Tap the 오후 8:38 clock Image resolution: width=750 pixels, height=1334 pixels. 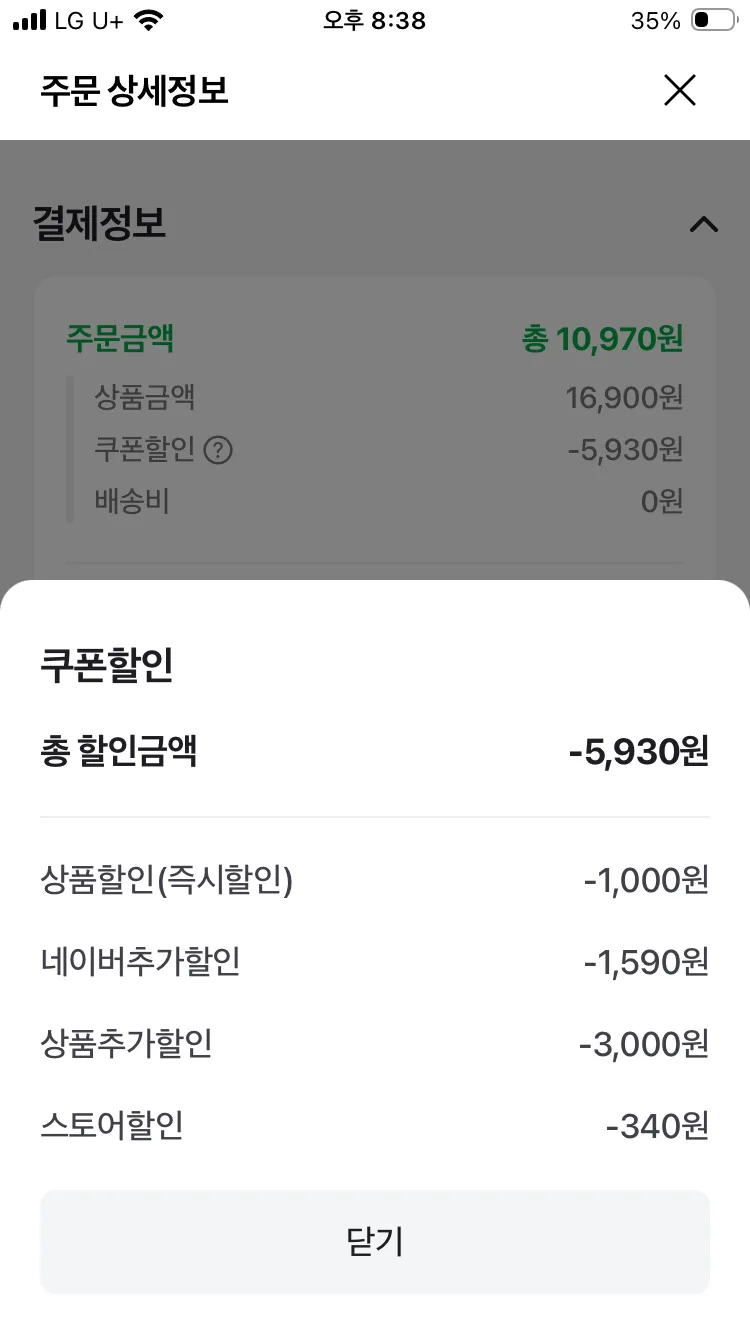374,21
